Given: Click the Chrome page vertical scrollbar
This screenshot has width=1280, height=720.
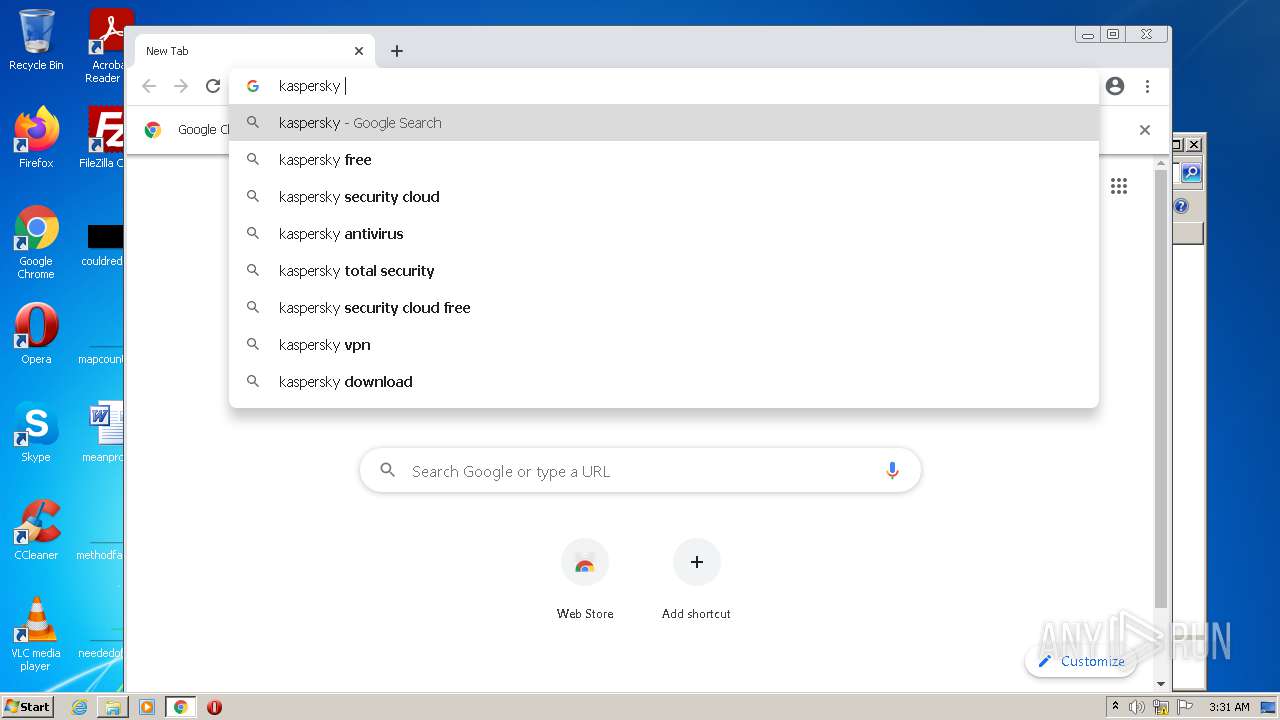Looking at the screenshot, I should (1161, 390).
